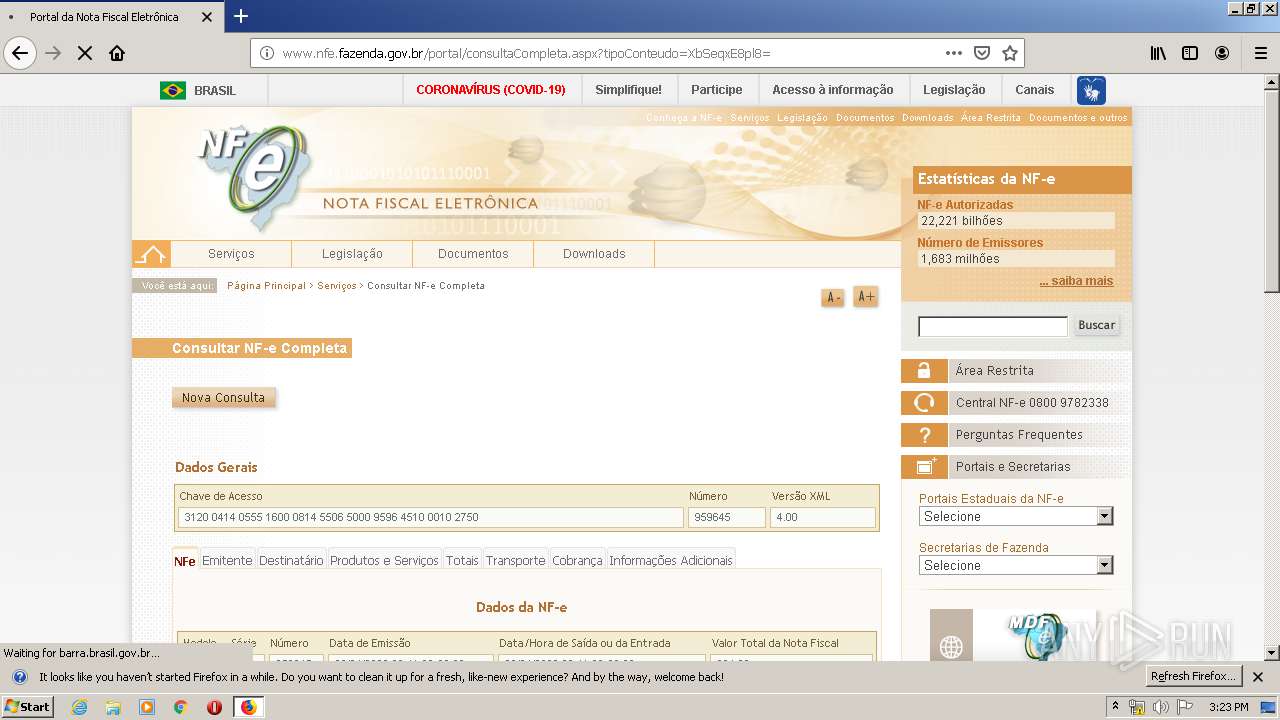This screenshot has height=720, width=1280.
Task: Select the NFe tab
Action: pyautogui.click(x=185, y=561)
